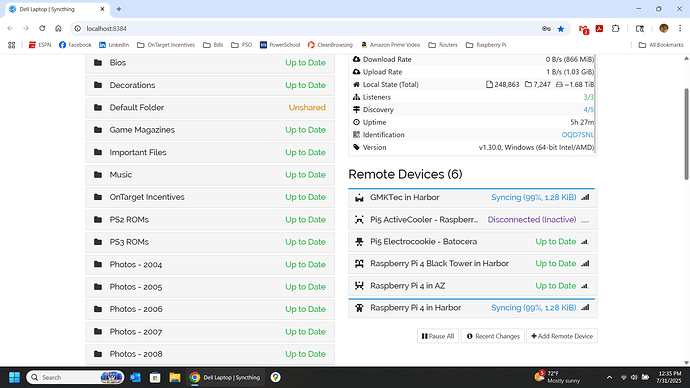Go to the browser home page icon
This screenshot has width=690, height=388.
(58, 29)
